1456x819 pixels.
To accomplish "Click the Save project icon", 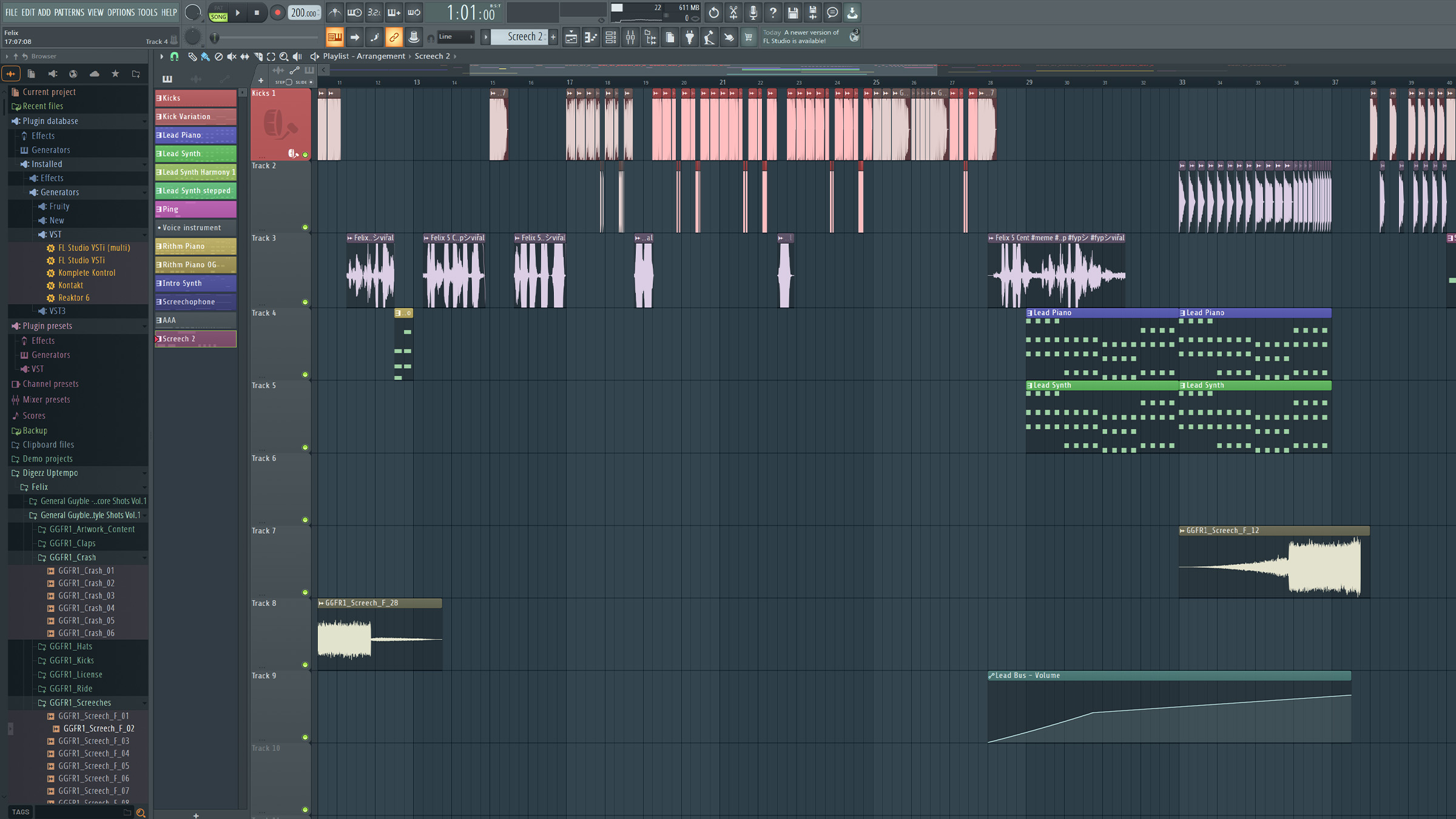I will point(792,13).
